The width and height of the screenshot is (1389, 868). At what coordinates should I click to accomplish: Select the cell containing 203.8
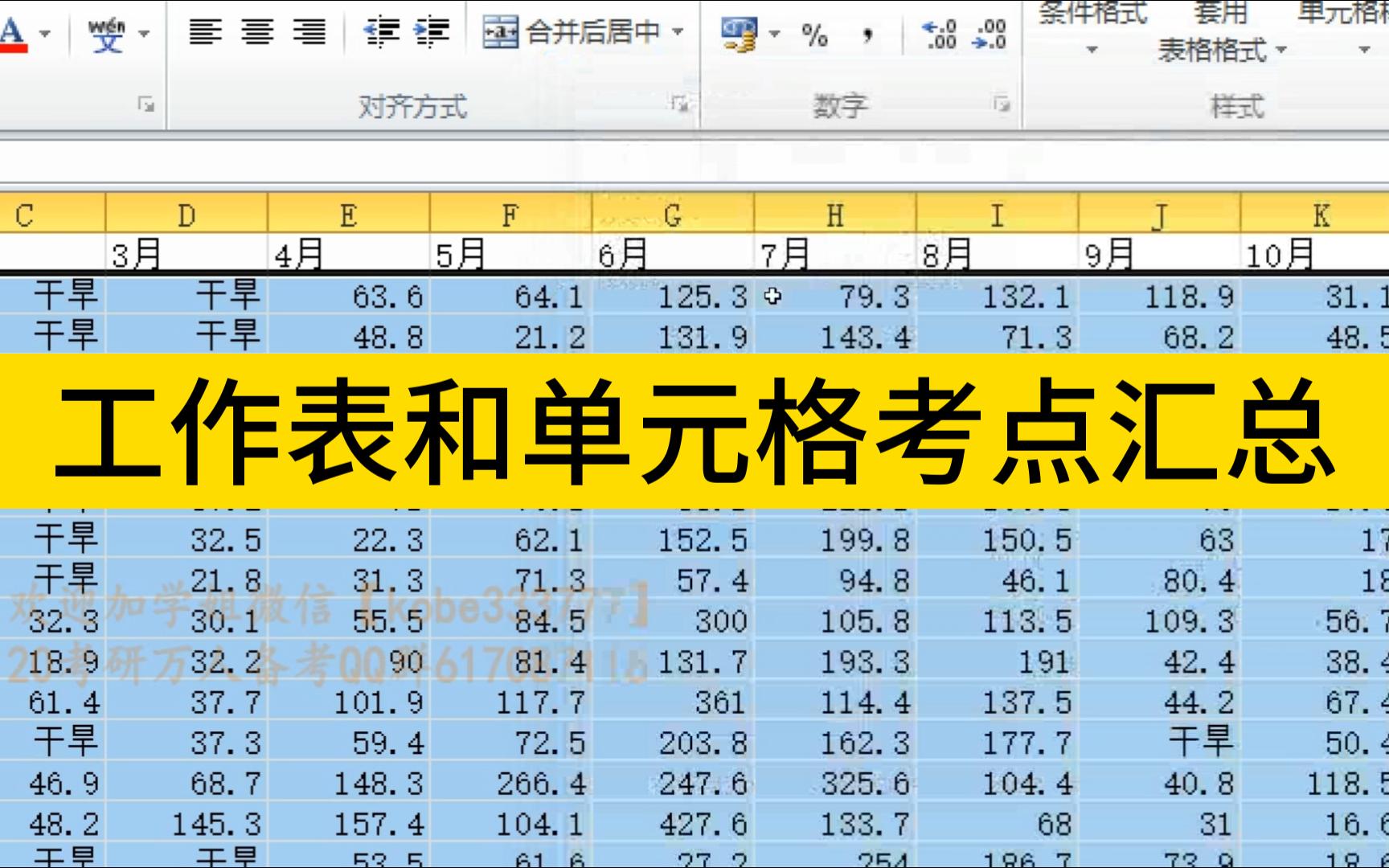[674, 743]
